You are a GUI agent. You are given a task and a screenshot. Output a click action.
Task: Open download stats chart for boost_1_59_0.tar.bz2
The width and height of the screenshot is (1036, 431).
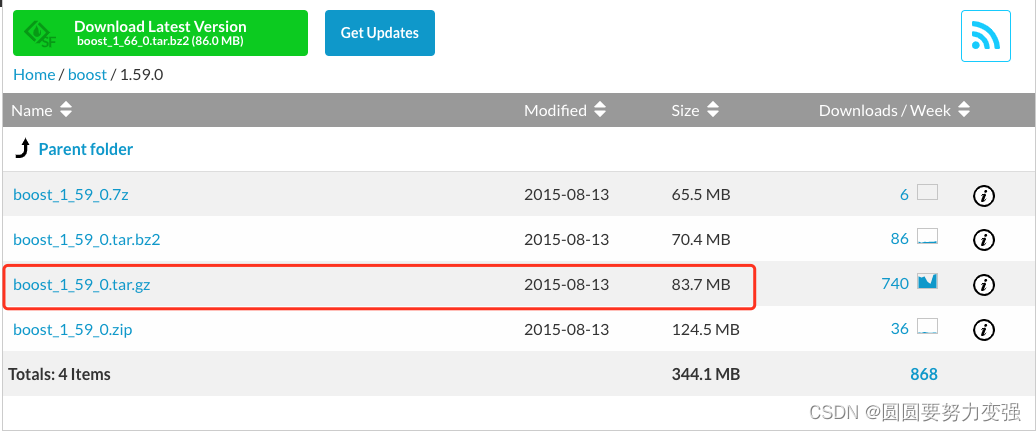coord(928,237)
